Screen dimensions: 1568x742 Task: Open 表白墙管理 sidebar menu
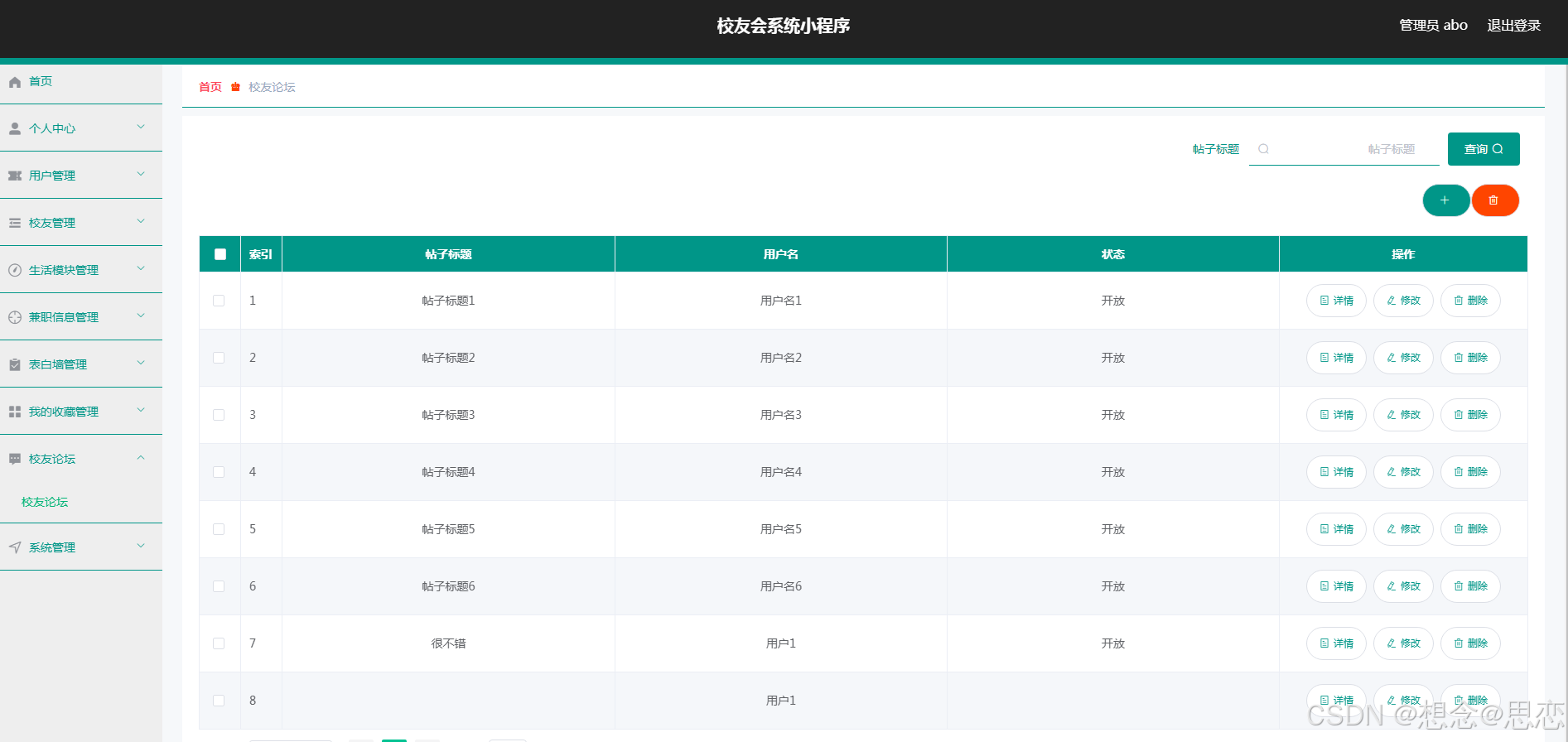pos(81,364)
